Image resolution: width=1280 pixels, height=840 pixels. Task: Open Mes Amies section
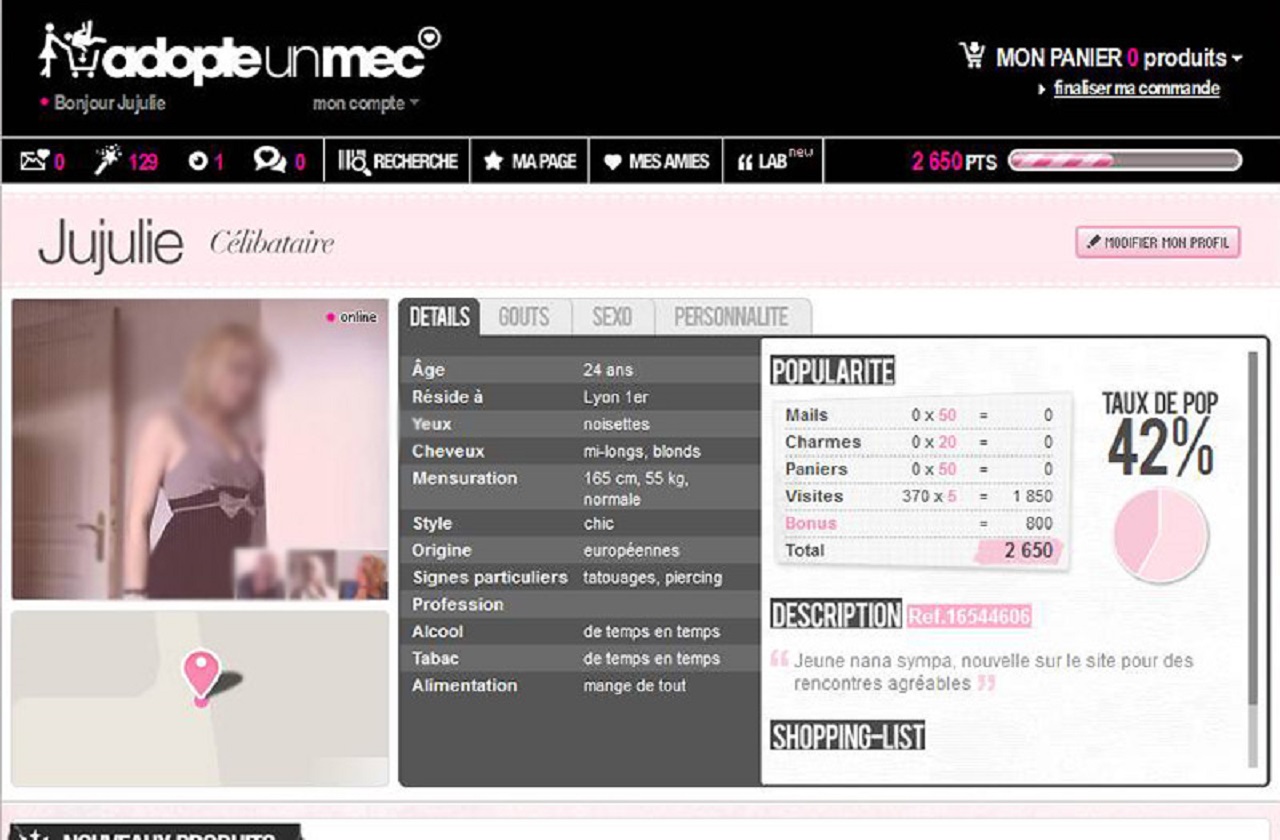pyautogui.click(x=656, y=161)
